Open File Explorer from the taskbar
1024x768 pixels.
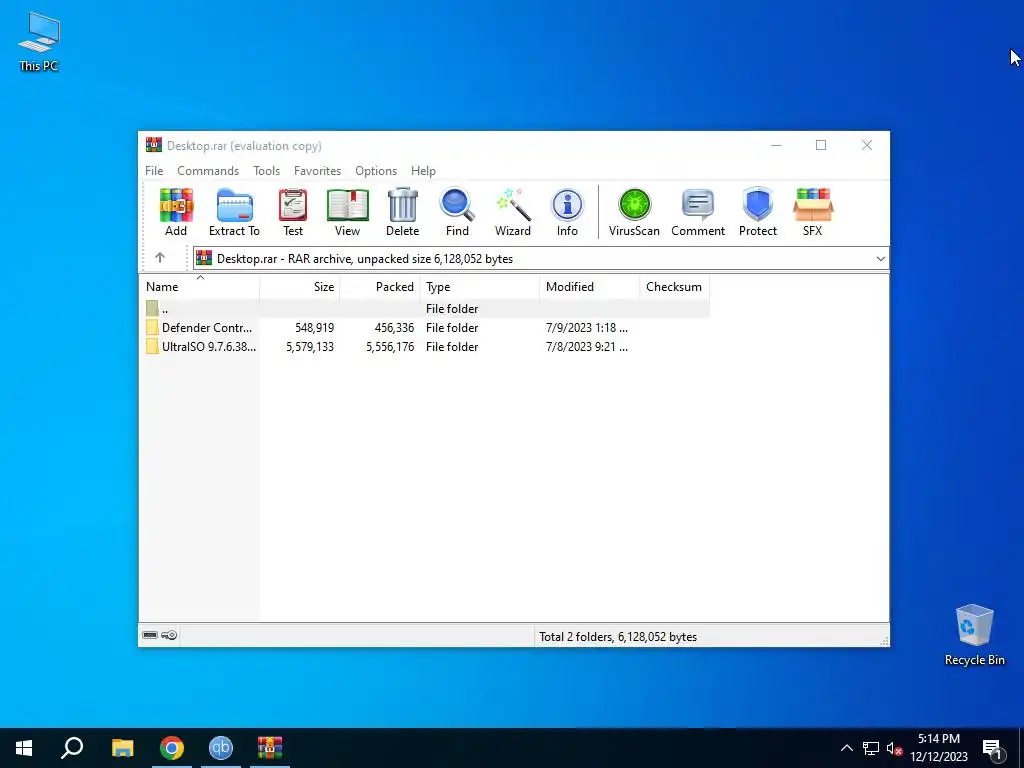(x=122, y=748)
